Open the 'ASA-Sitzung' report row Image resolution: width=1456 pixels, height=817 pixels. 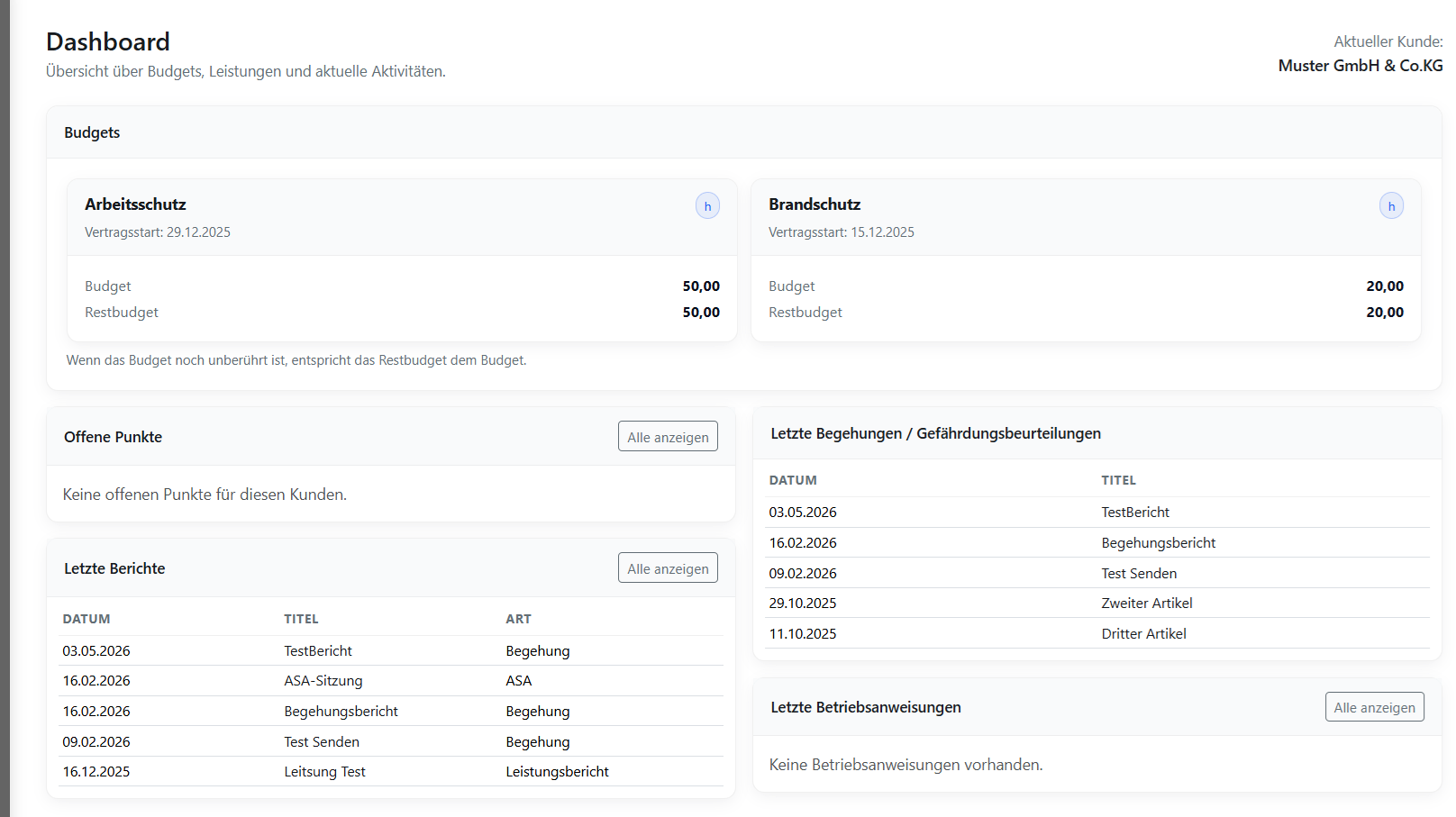click(391, 681)
